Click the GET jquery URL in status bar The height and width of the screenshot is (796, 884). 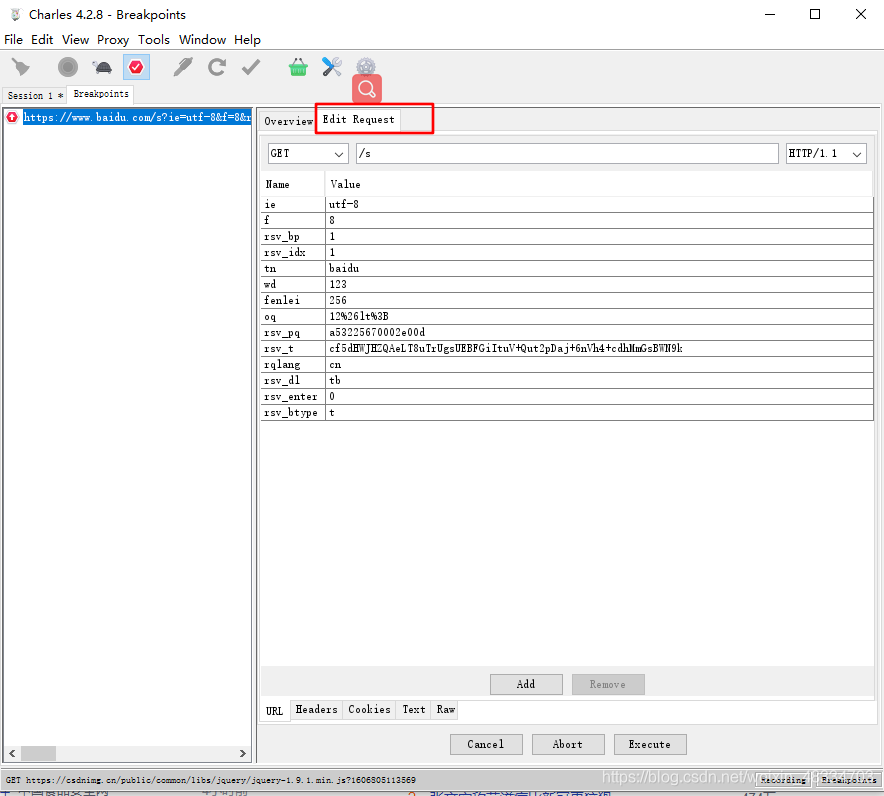pyautogui.click(x=211, y=780)
